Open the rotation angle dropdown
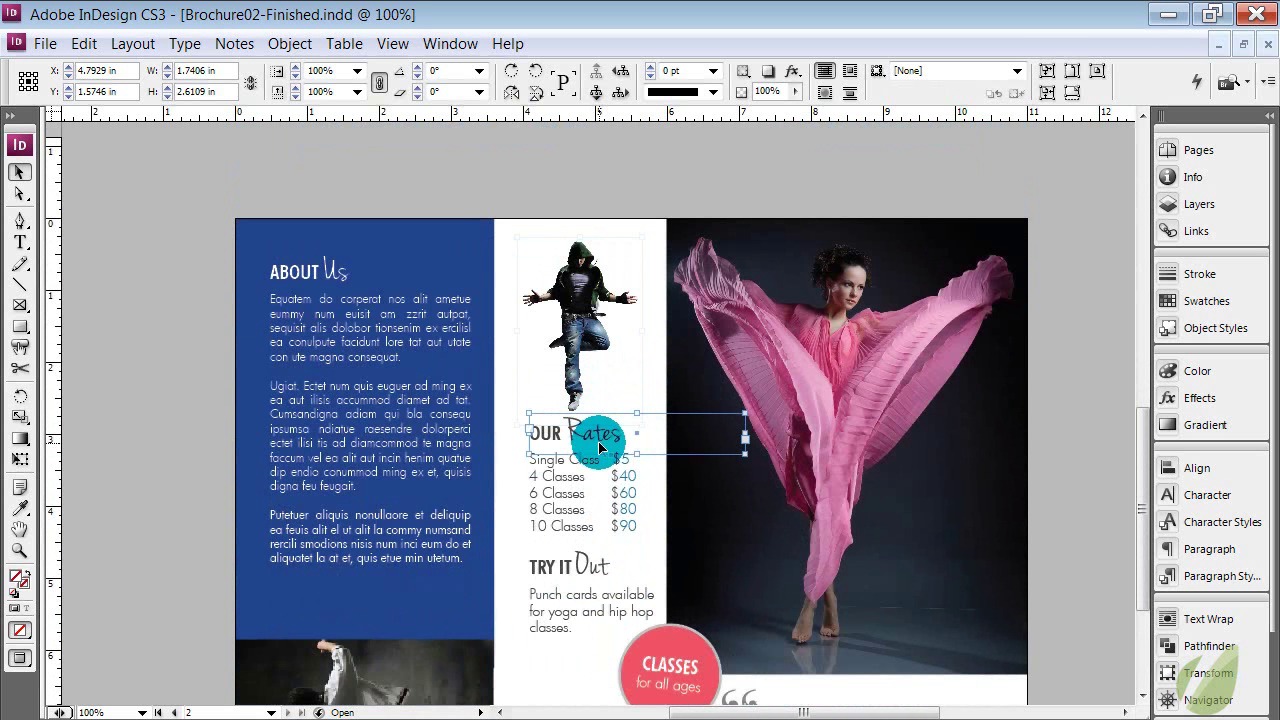 click(x=479, y=71)
